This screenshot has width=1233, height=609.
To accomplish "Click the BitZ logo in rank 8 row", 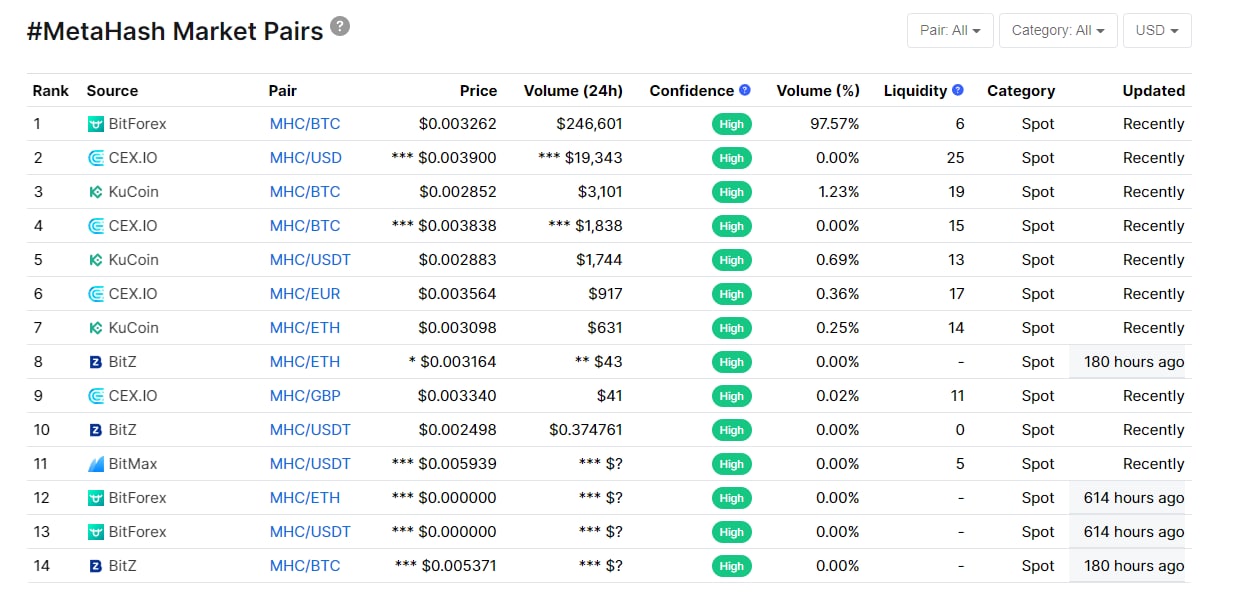I will [x=96, y=362].
